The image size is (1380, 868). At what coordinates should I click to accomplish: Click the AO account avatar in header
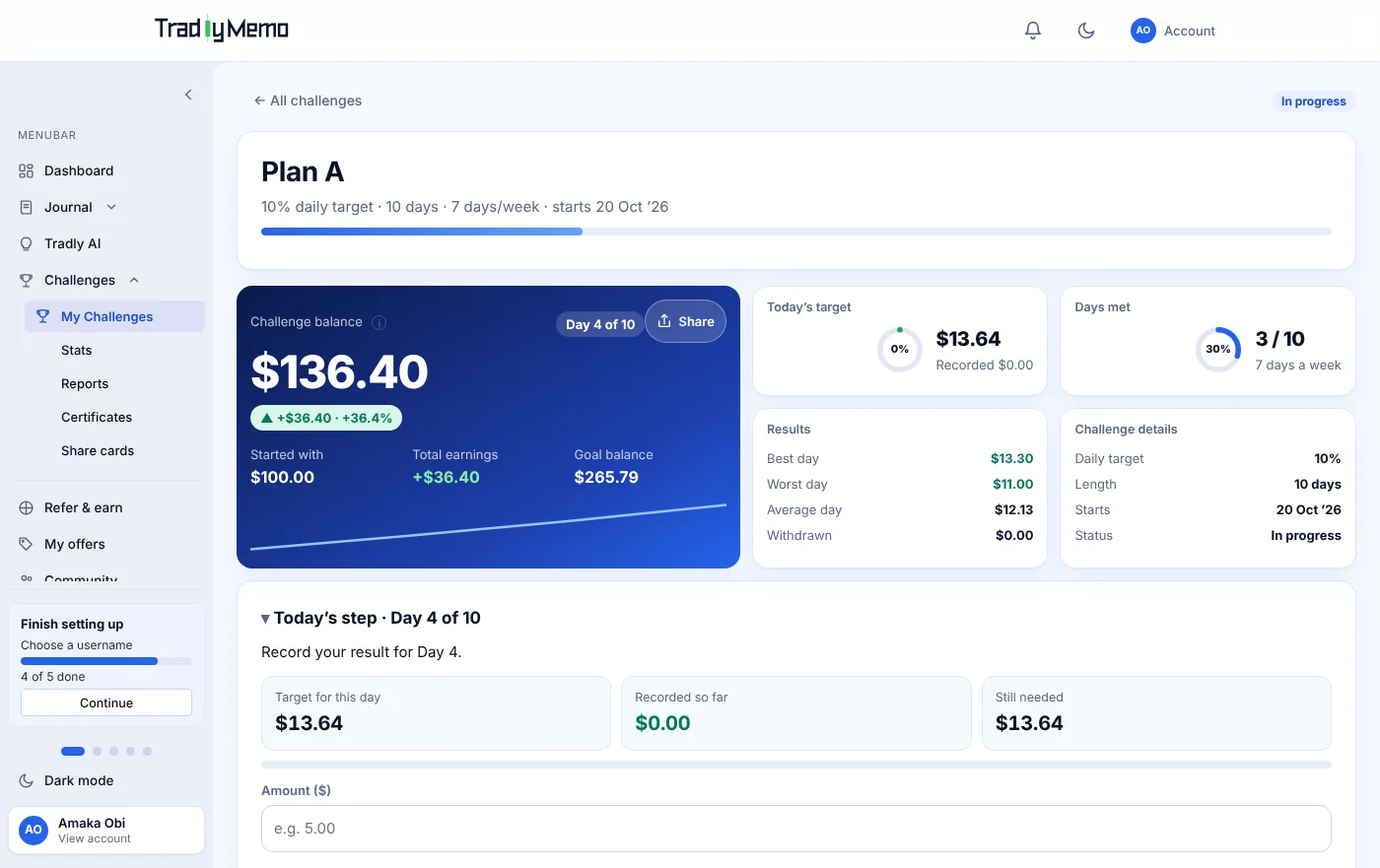tap(1142, 31)
